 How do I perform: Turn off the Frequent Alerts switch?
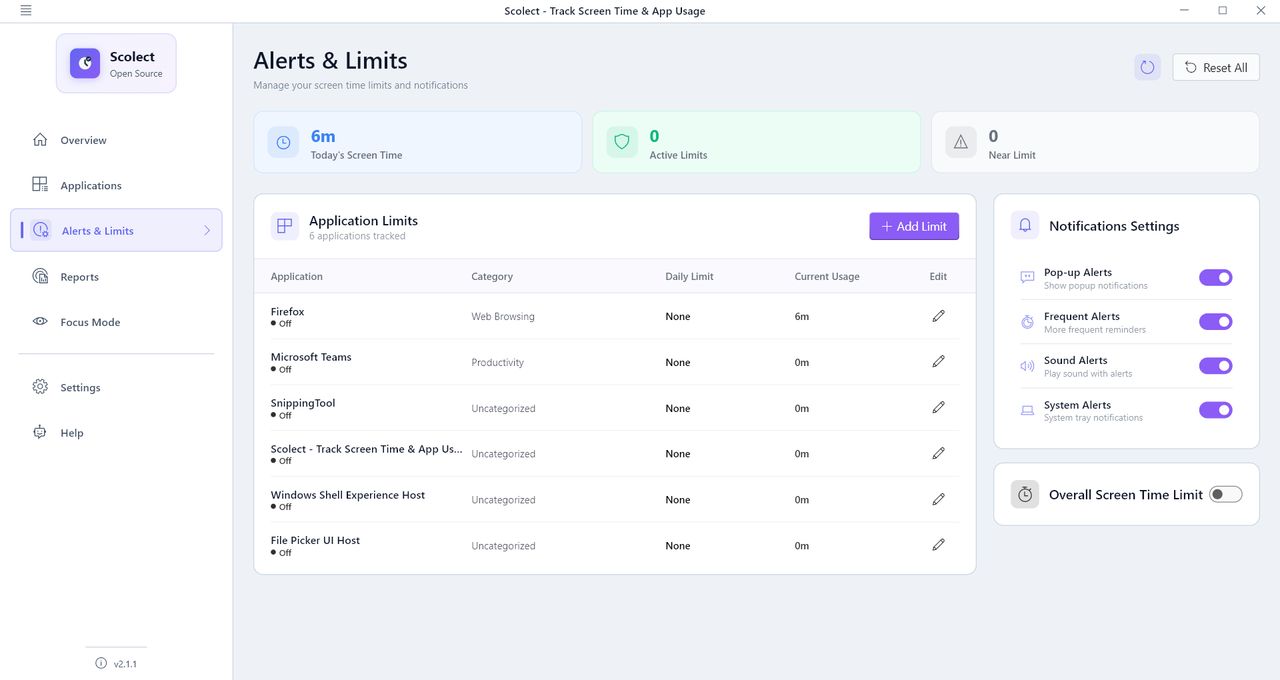click(x=1216, y=322)
